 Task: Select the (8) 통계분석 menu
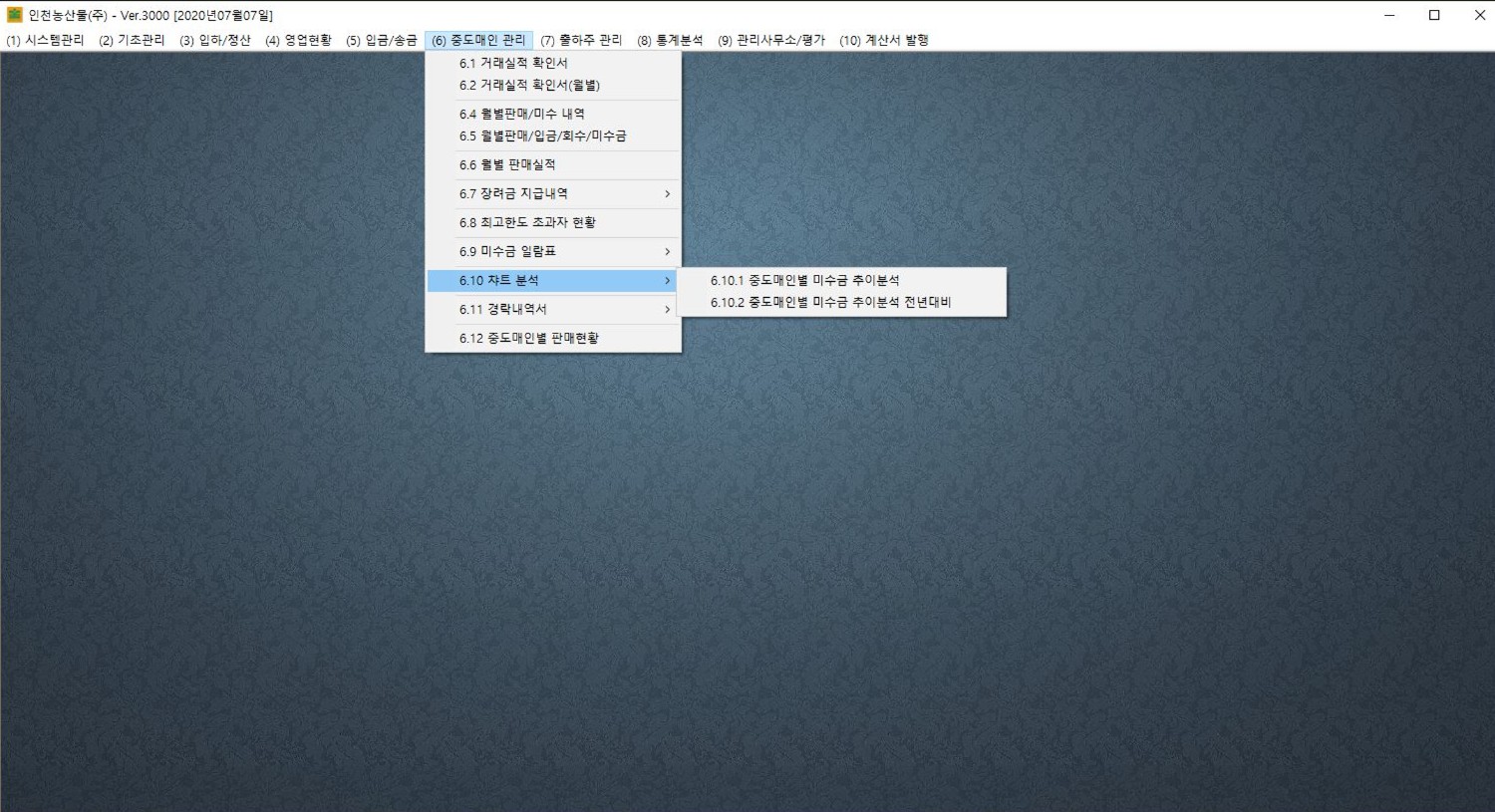tap(670, 40)
